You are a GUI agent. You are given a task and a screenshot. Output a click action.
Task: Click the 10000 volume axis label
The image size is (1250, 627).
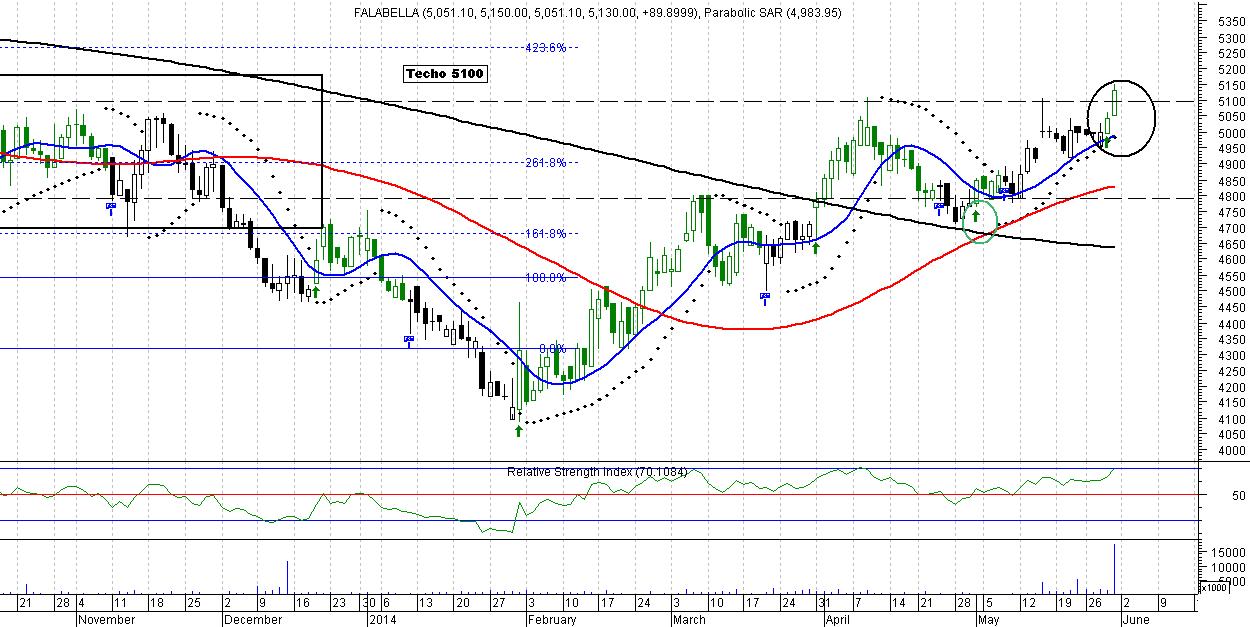(x=1231, y=568)
